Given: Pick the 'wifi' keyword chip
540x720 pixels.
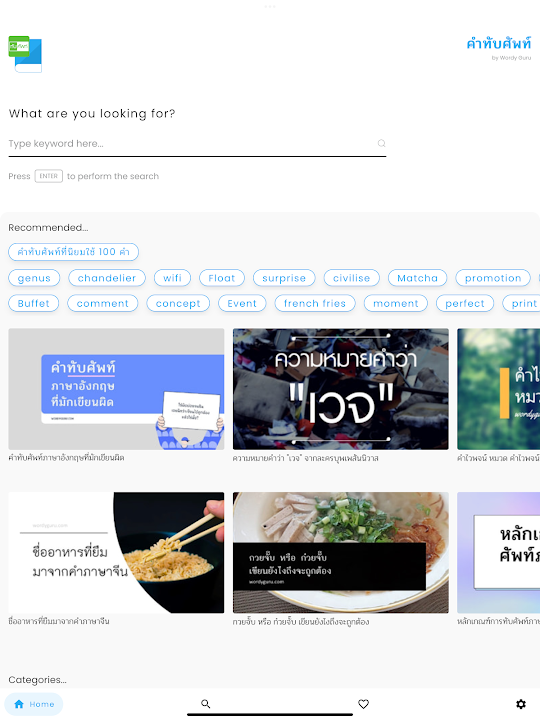Looking at the screenshot, I should pyautogui.click(x=172, y=278).
